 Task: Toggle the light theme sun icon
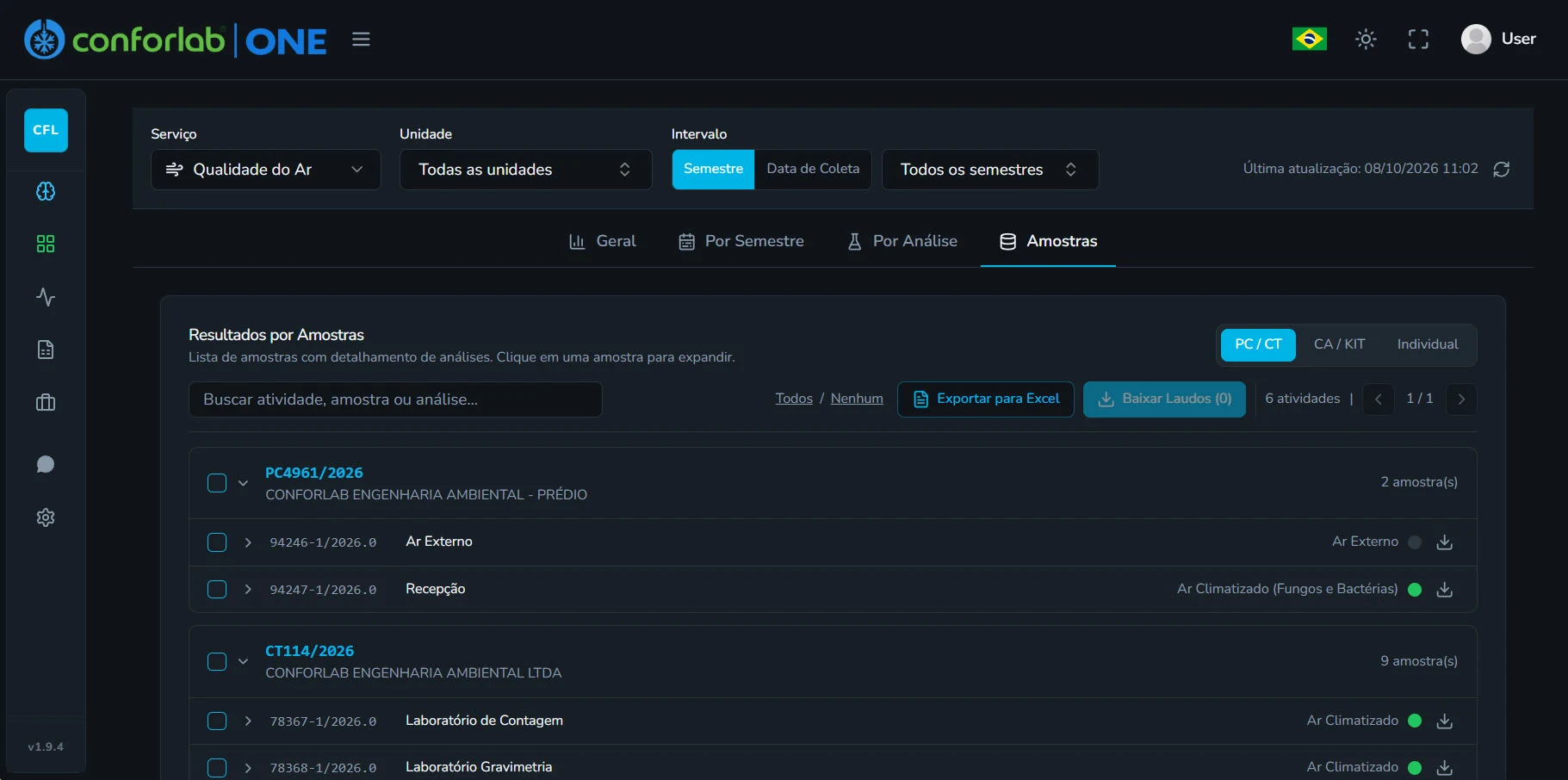(1366, 39)
